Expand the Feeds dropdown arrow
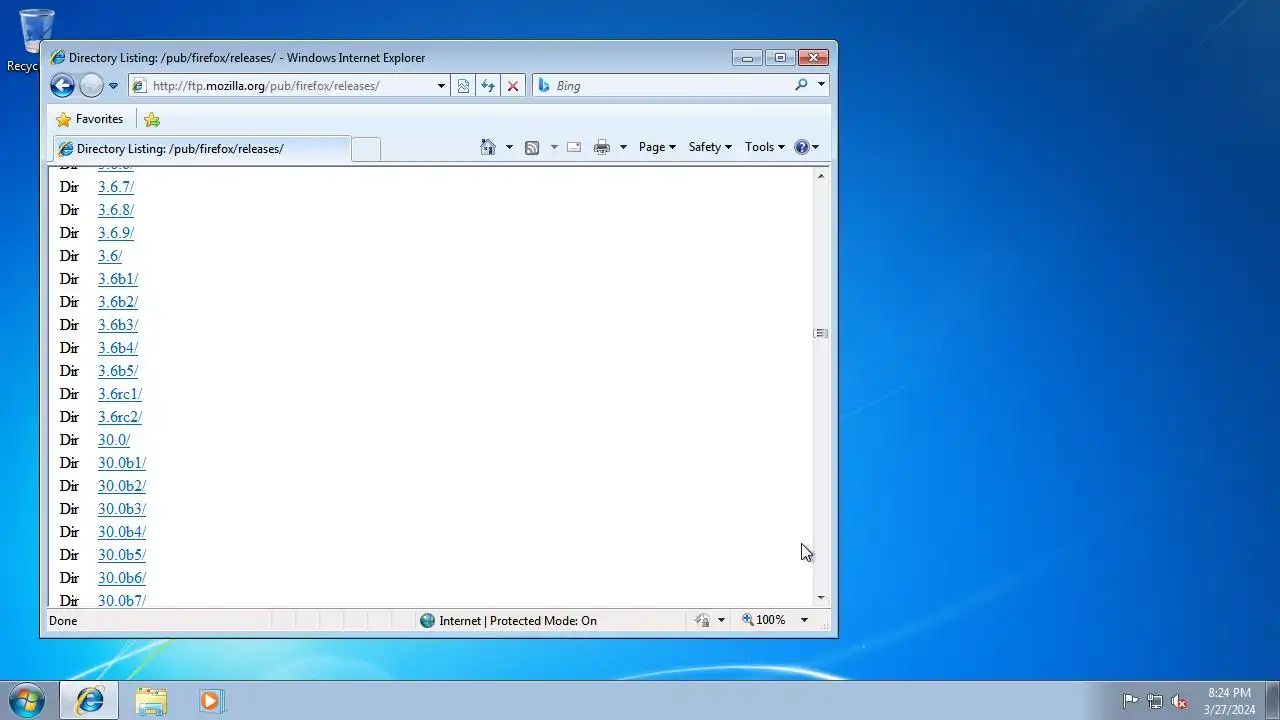The image size is (1280, 720). (x=554, y=147)
